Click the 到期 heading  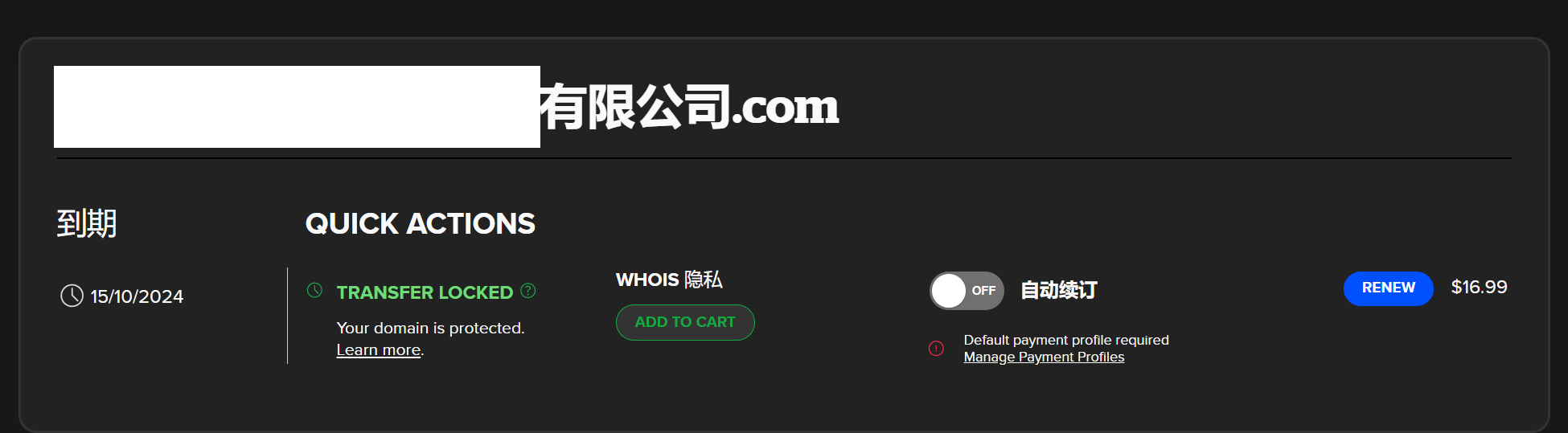[87, 223]
